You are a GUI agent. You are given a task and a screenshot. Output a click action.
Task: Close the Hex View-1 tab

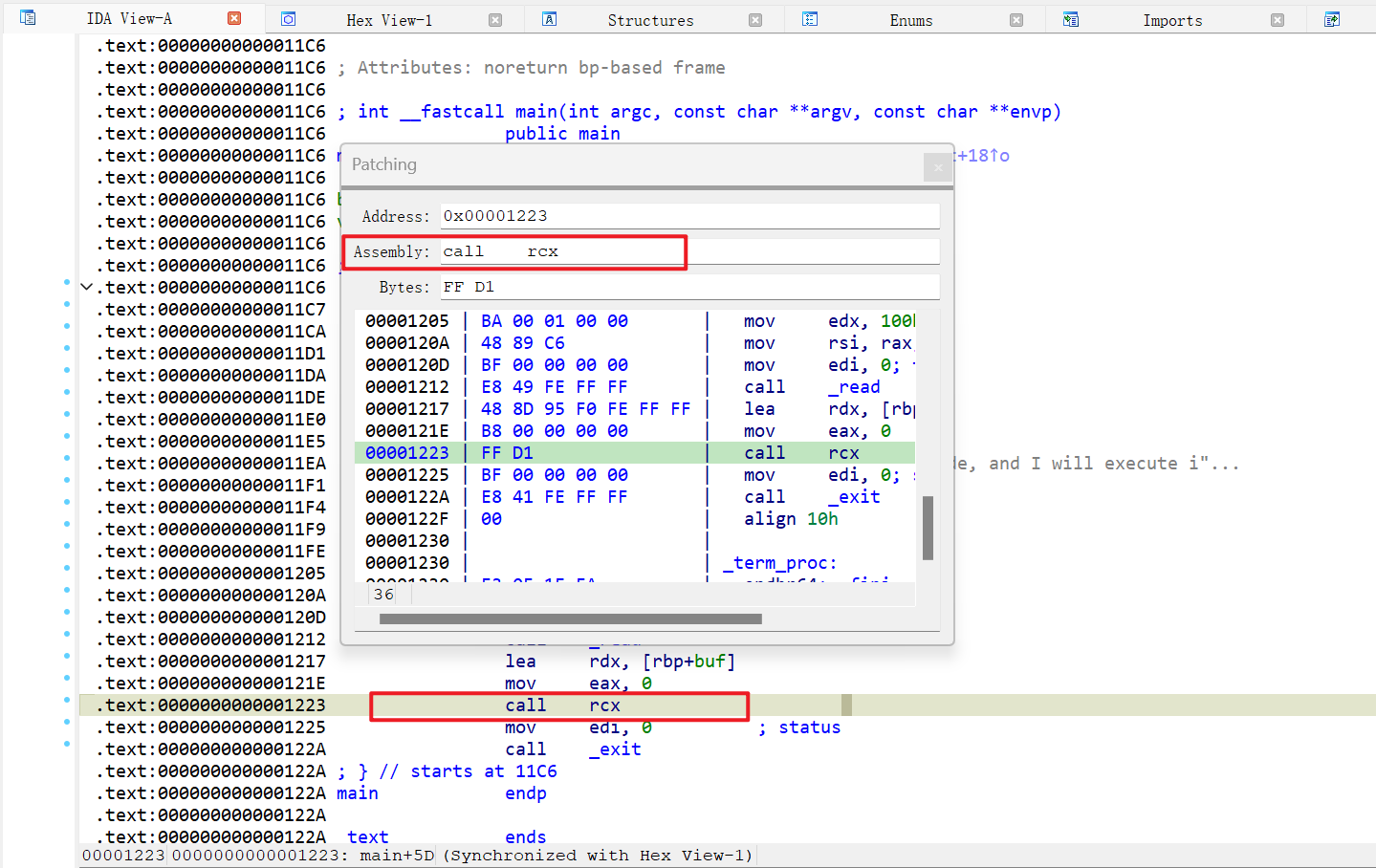click(x=495, y=20)
